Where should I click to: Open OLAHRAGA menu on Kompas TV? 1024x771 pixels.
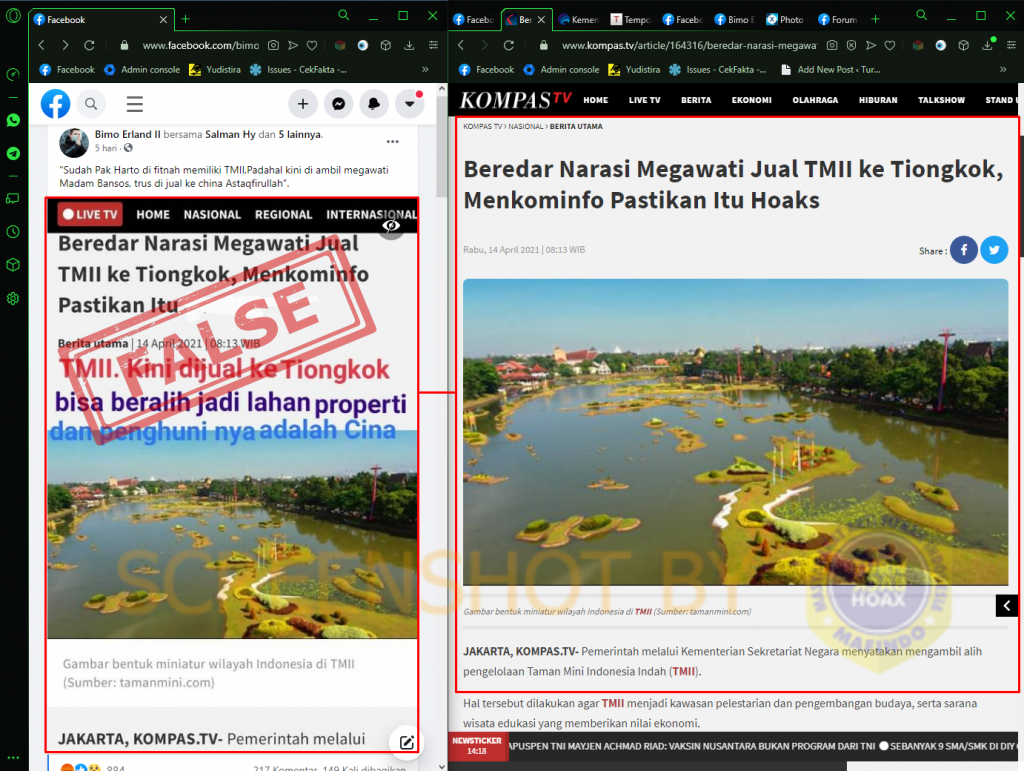point(815,100)
